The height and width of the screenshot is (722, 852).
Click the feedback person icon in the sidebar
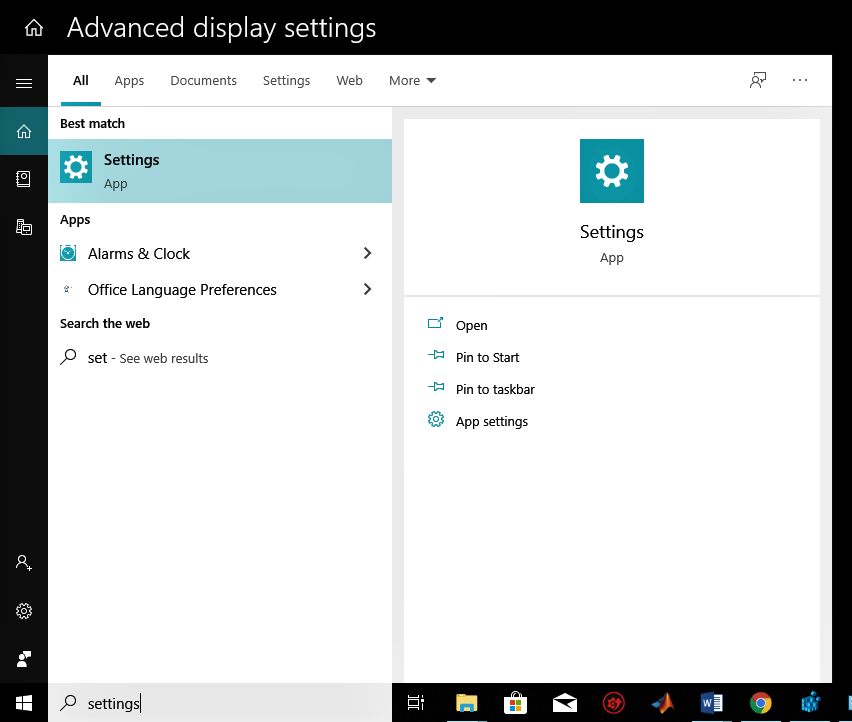24,659
